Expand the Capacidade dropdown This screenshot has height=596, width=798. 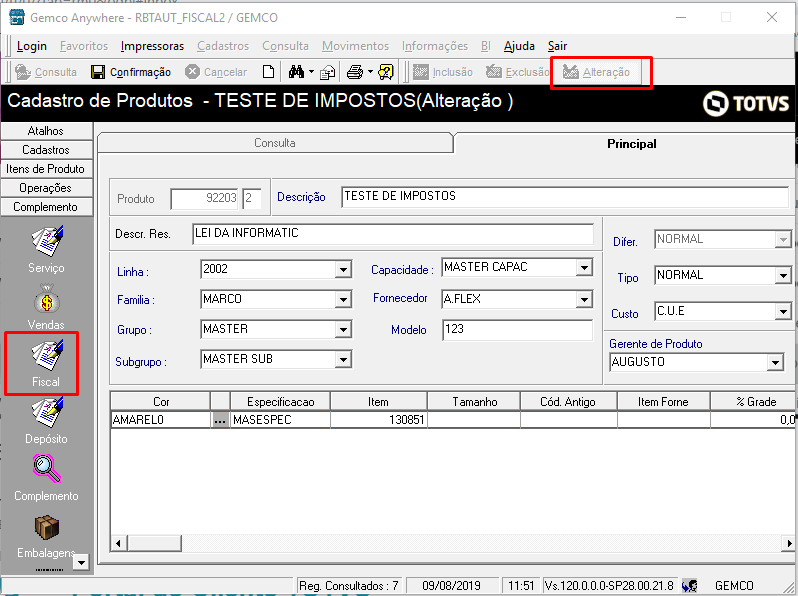(584, 267)
